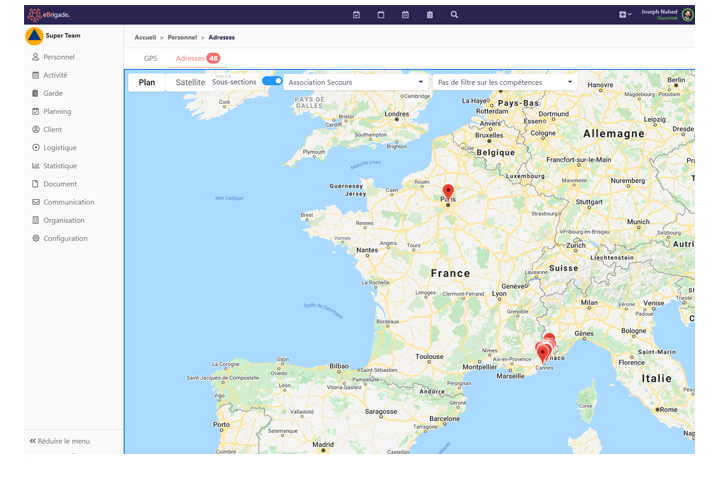Open the Statistique menu
This screenshot has height=500, width=720.
pos(60,166)
